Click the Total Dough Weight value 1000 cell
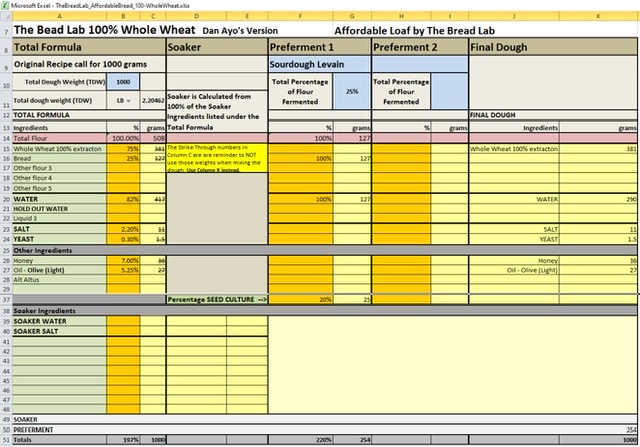This screenshot has height=447, width=640. pos(123,82)
